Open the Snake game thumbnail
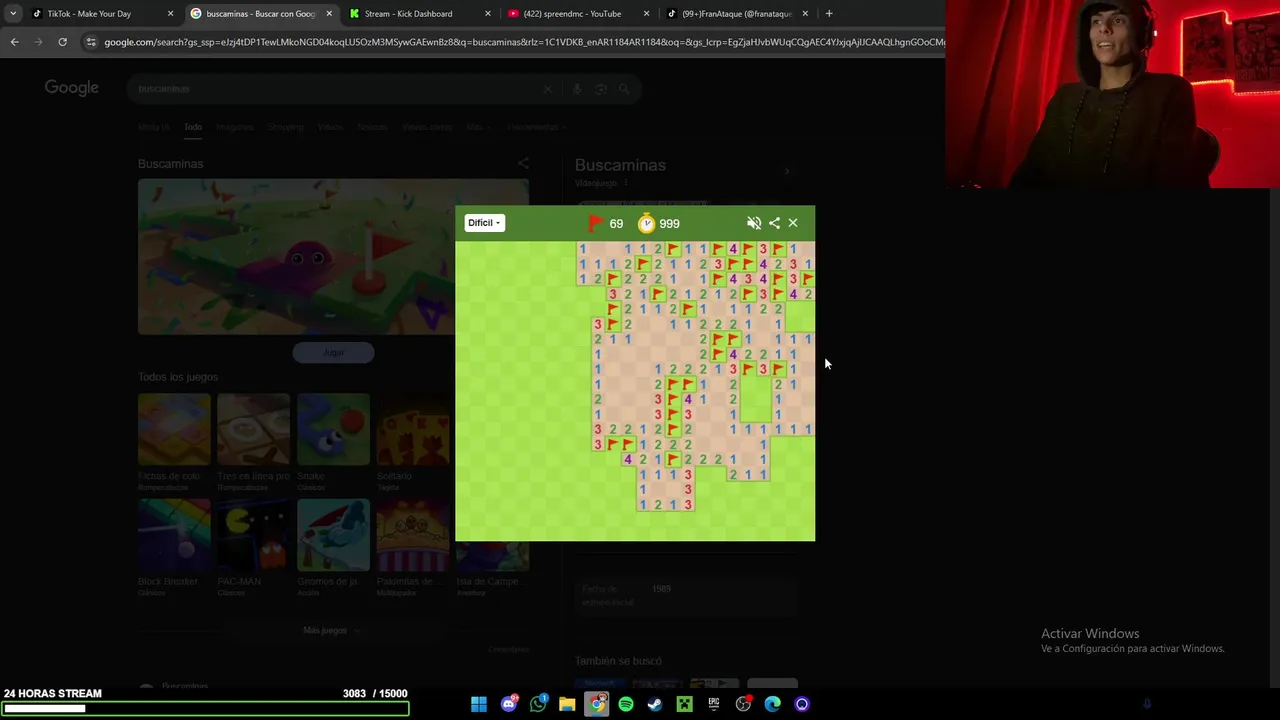 click(x=333, y=429)
